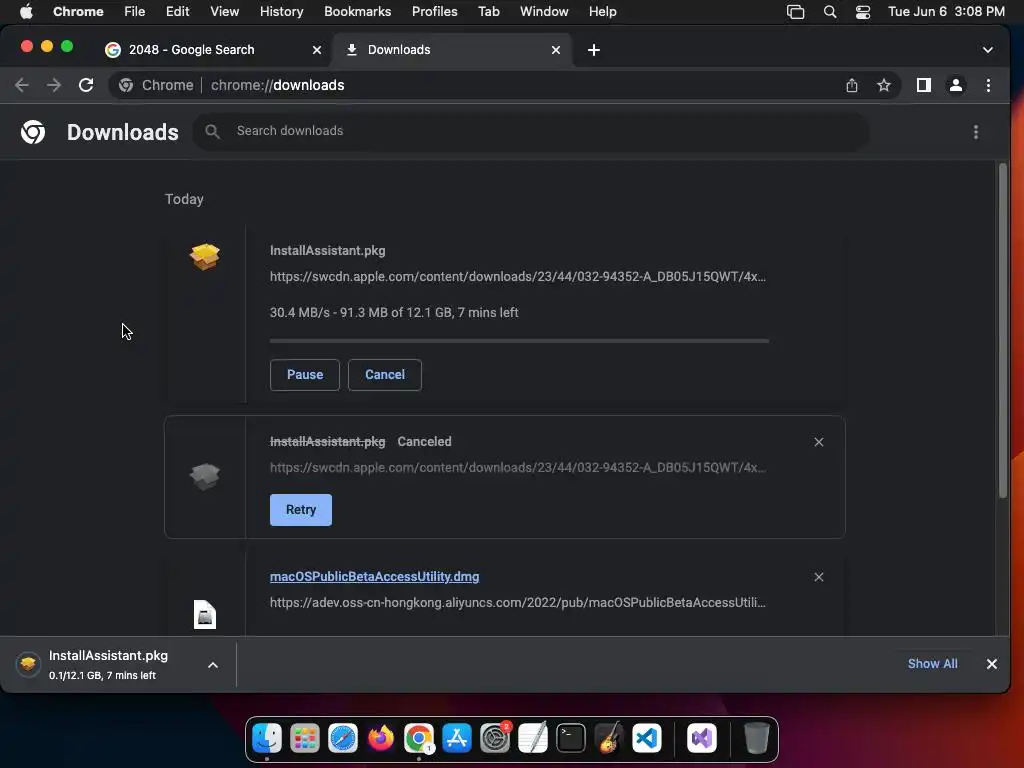Image resolution: width=1024 pixels, height=768 pixels.
Task: Open Control Center in menu bar
Action: [x=862, y=12]
